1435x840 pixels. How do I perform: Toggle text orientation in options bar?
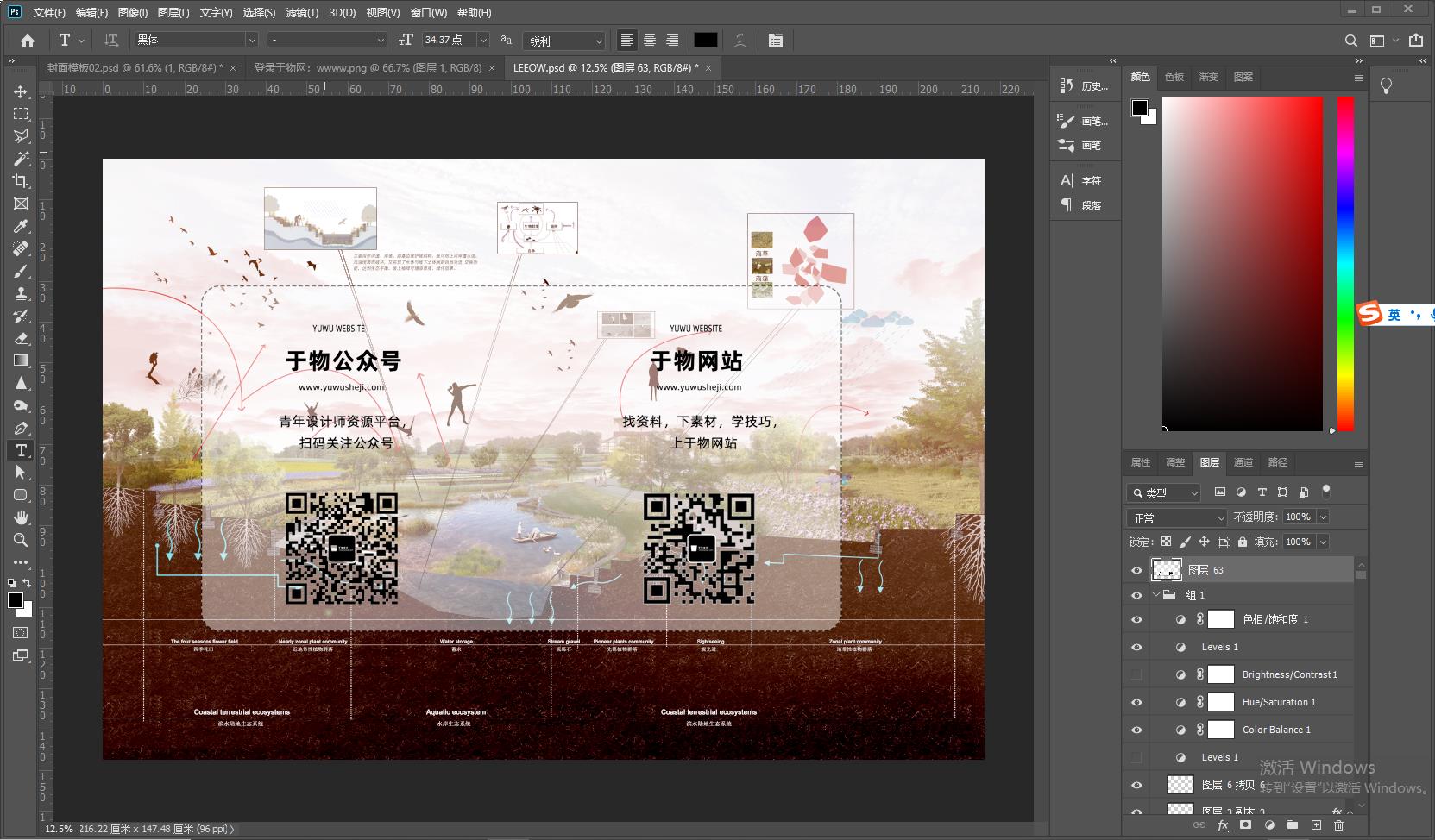click(111, 40)
